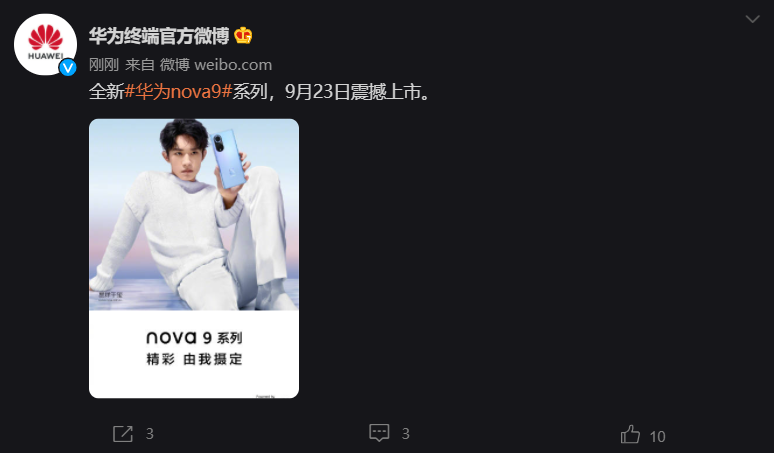Like the post with thumbs-up icon
Image resolution: width=774 pixels, height=453 pixels.
pyautogui.click(x=630, y=435)
